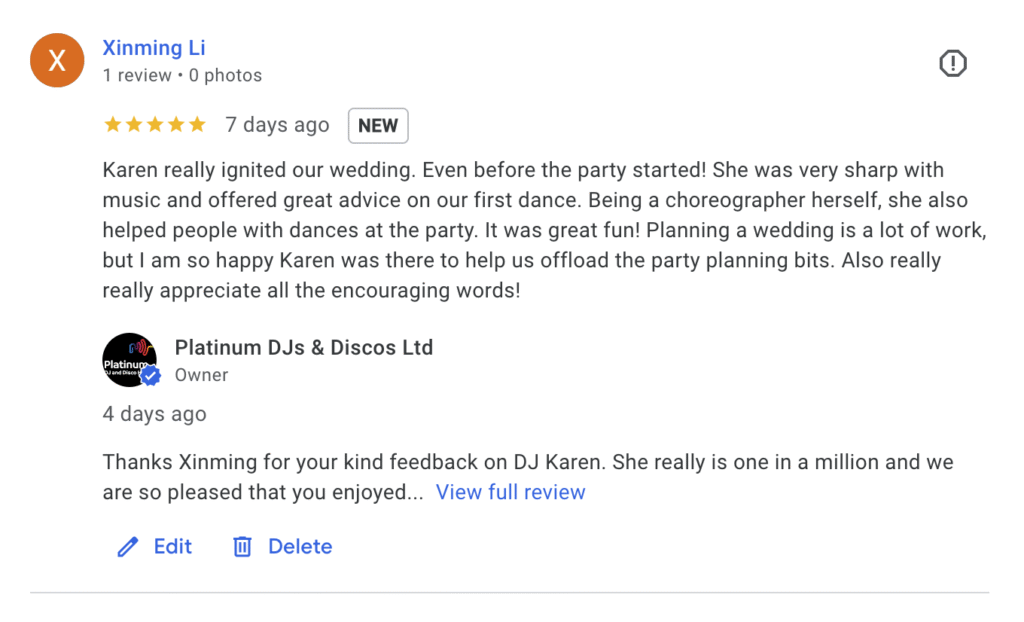Screen dimensions: 1024x622
Task: Click the "7 days ago" review timestamp
Action: click(277, 125)
